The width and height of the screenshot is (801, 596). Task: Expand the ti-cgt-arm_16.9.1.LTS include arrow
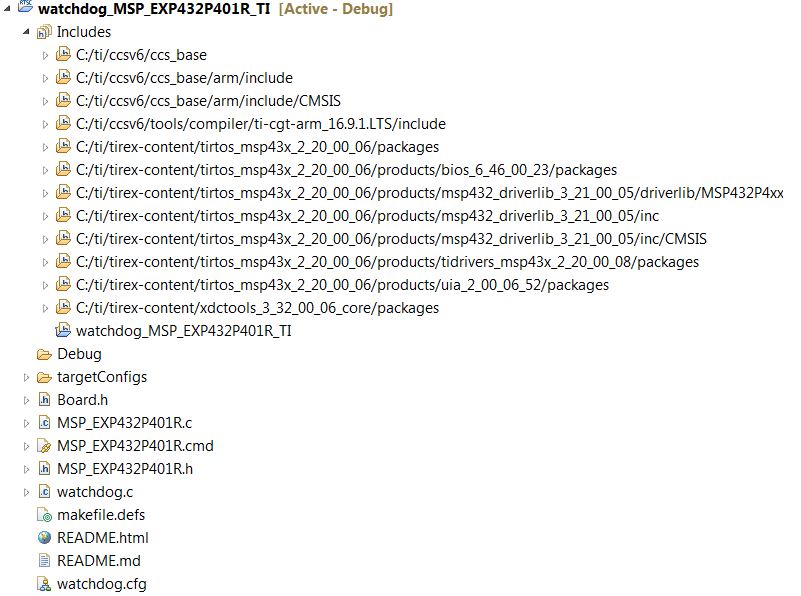tap(45, 124)
